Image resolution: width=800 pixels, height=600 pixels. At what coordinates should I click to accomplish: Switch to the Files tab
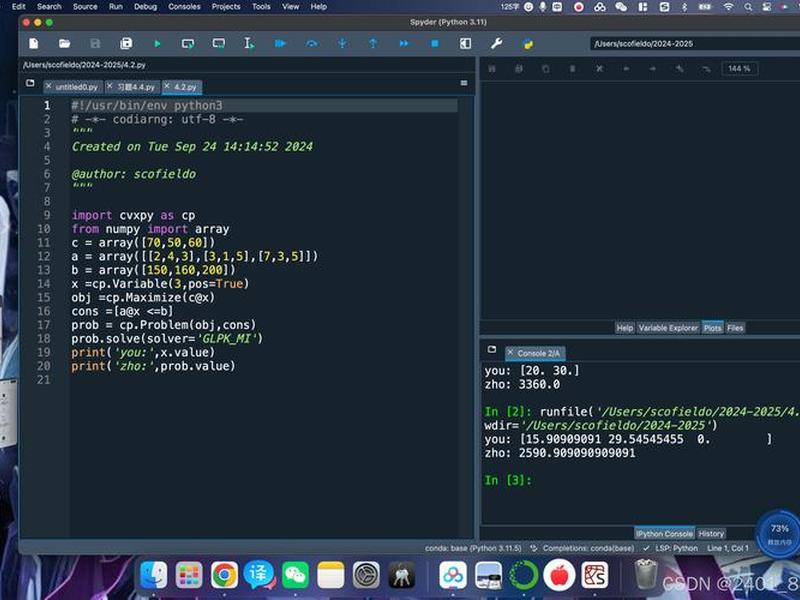[x=735, y=328]
